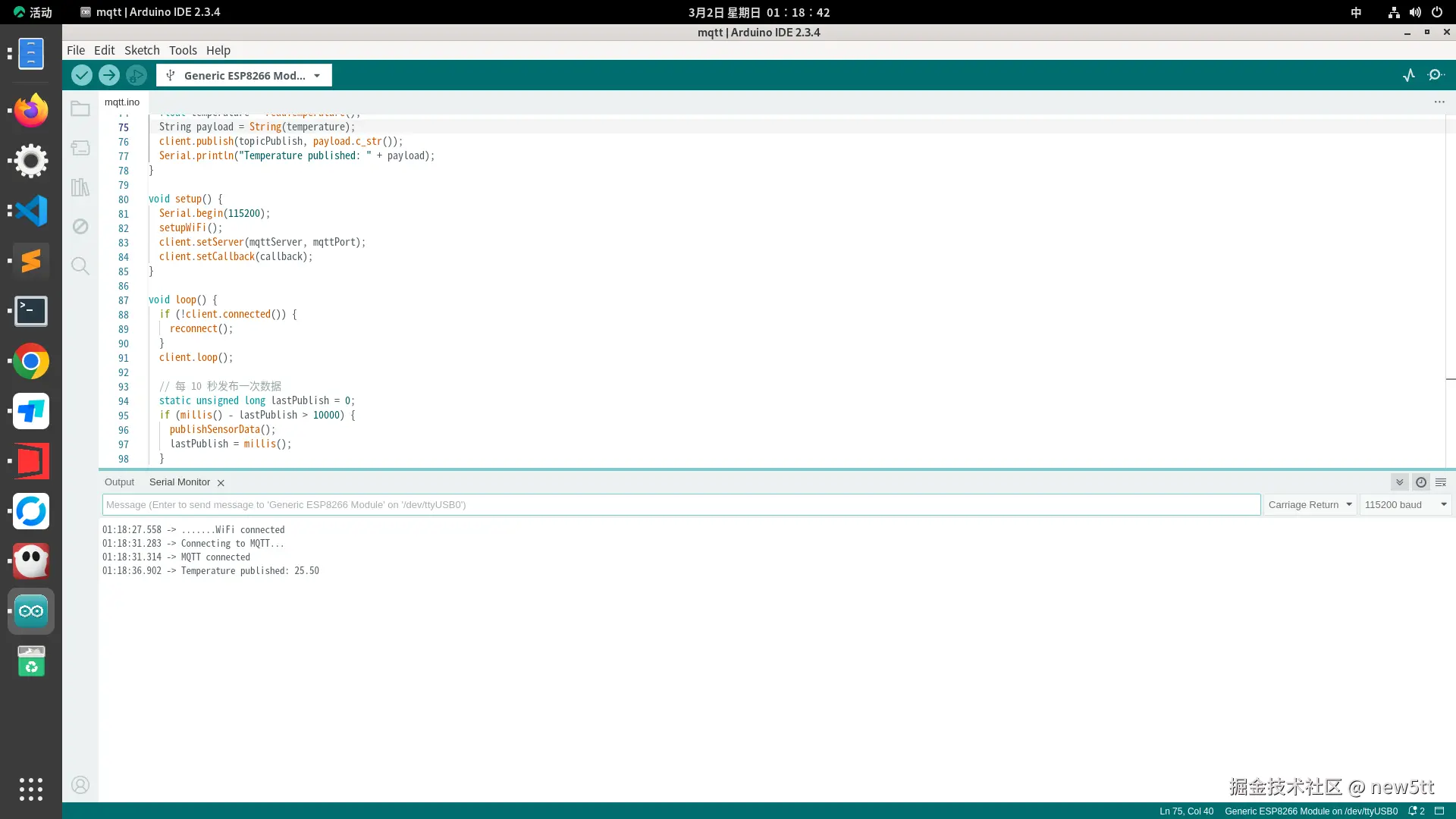Screen dimensions: 1456x819
Task: Open the Debug sidebar panel icon
Action: pos(80,227)
